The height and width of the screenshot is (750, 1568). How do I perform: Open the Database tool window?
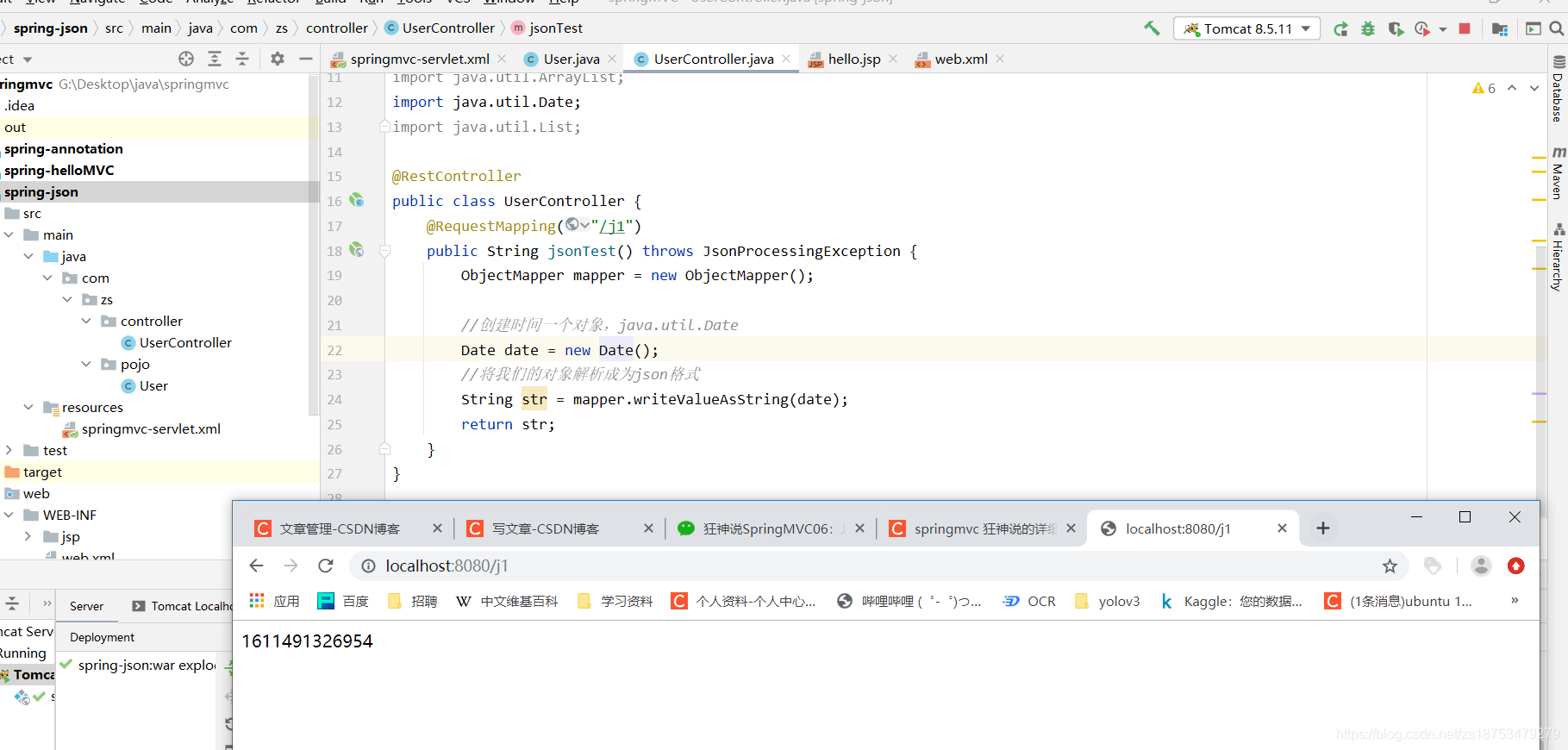point(1558,90)
